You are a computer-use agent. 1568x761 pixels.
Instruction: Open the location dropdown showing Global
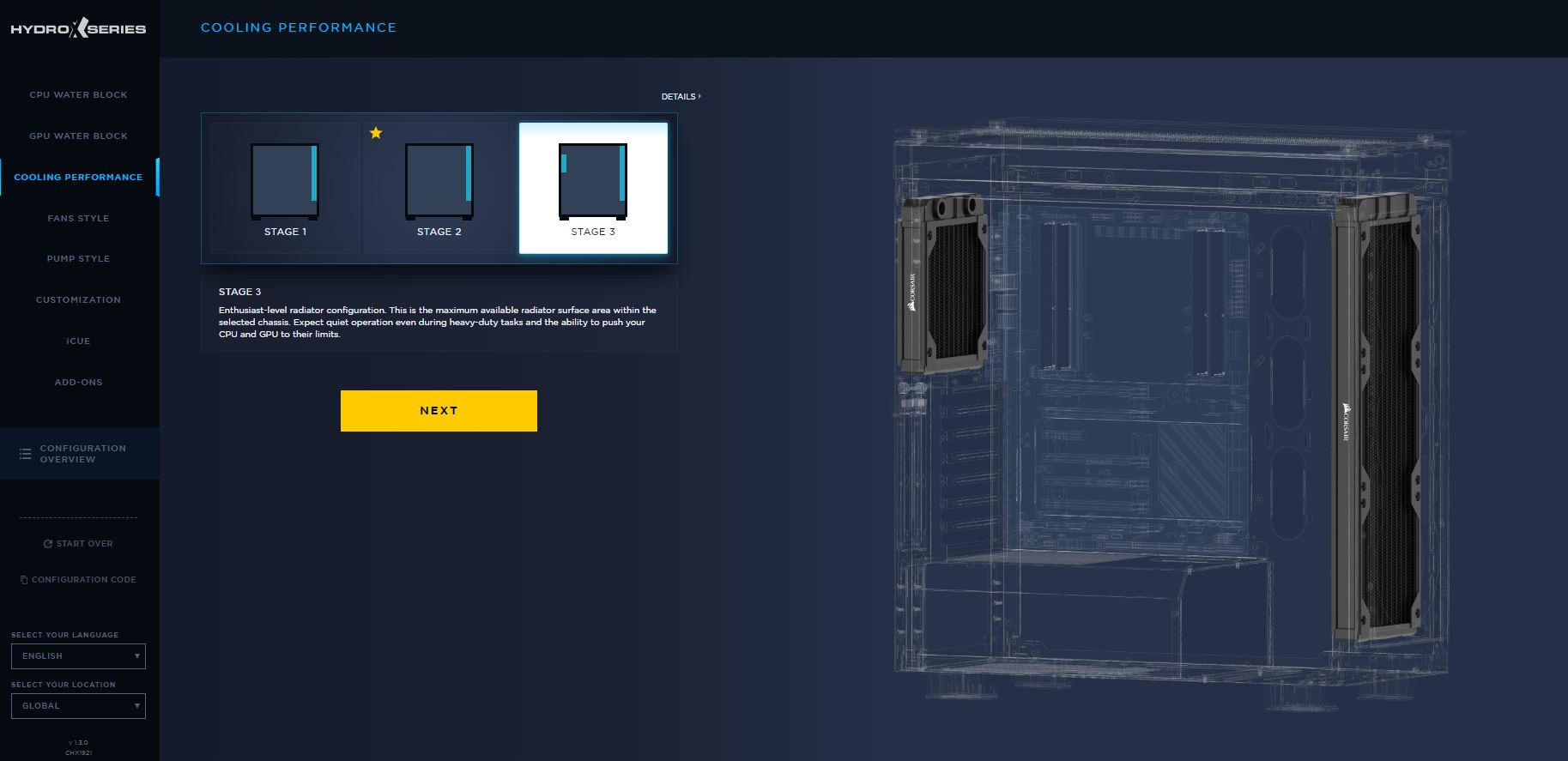pos(78,705)
